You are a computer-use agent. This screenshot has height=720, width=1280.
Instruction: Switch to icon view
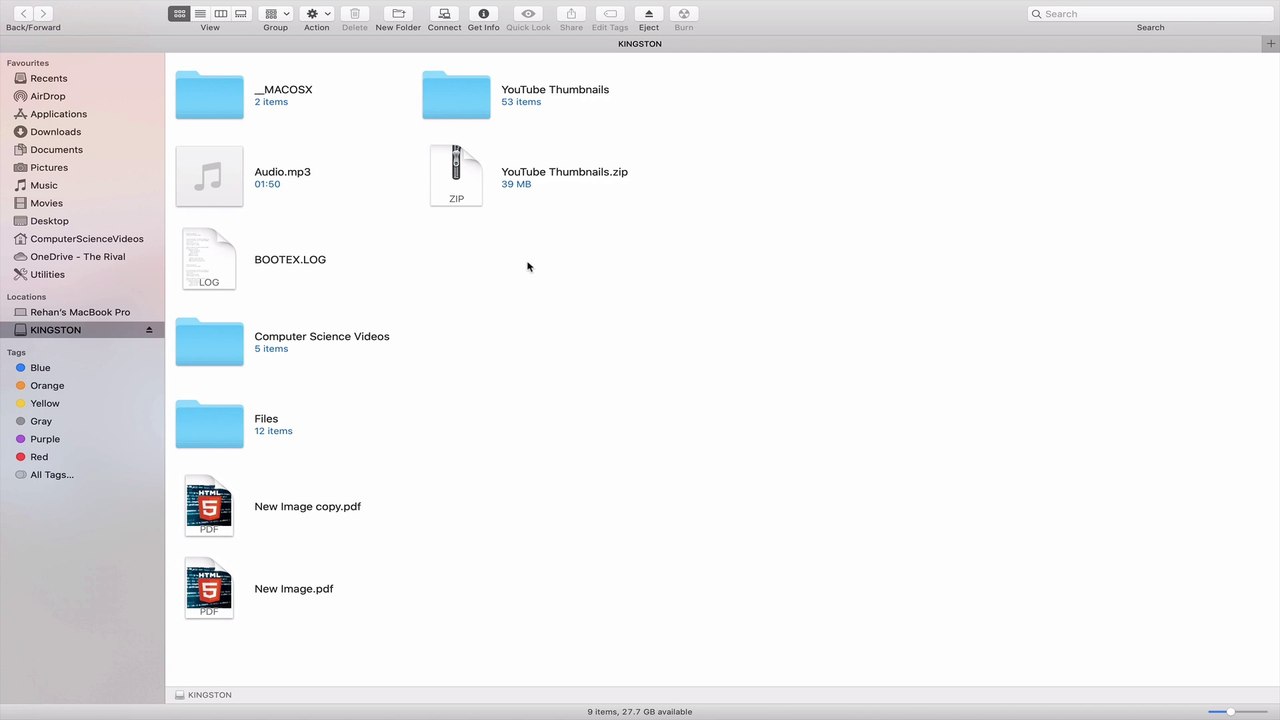click(179, 14)
